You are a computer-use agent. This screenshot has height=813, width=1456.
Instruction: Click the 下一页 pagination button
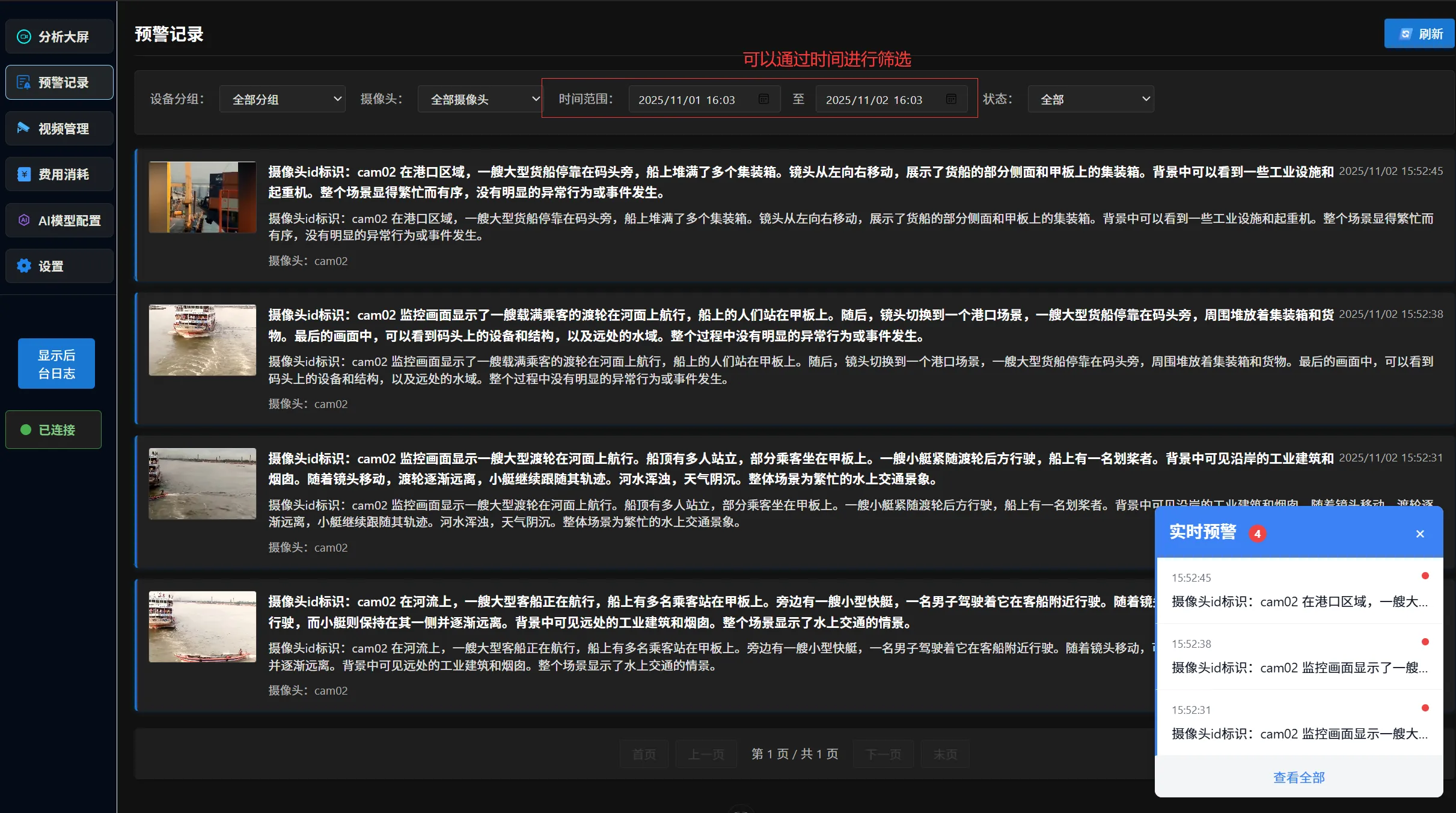point(883,754)
